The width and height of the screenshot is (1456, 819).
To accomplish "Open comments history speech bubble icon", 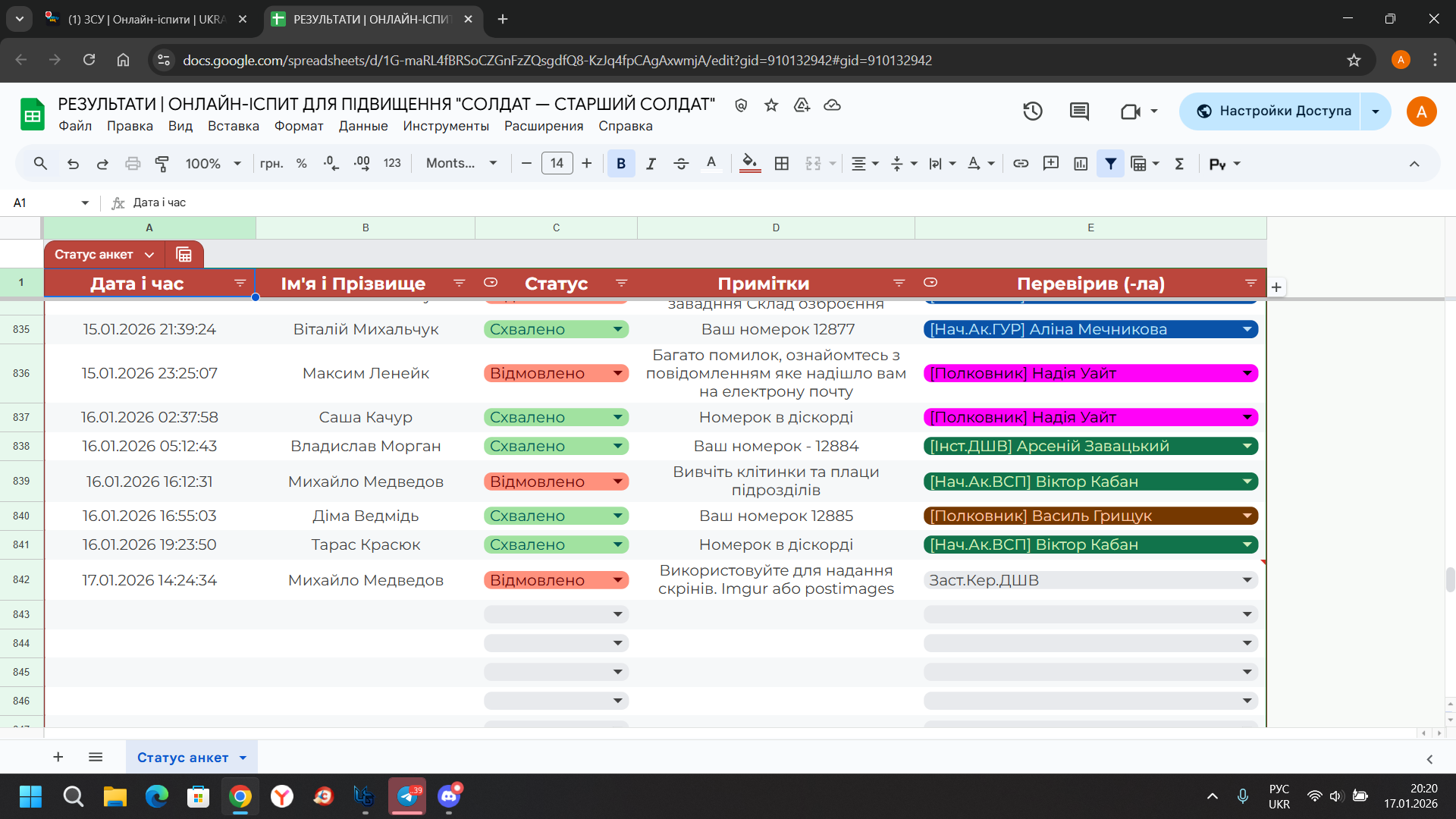I will point(1079,111).
